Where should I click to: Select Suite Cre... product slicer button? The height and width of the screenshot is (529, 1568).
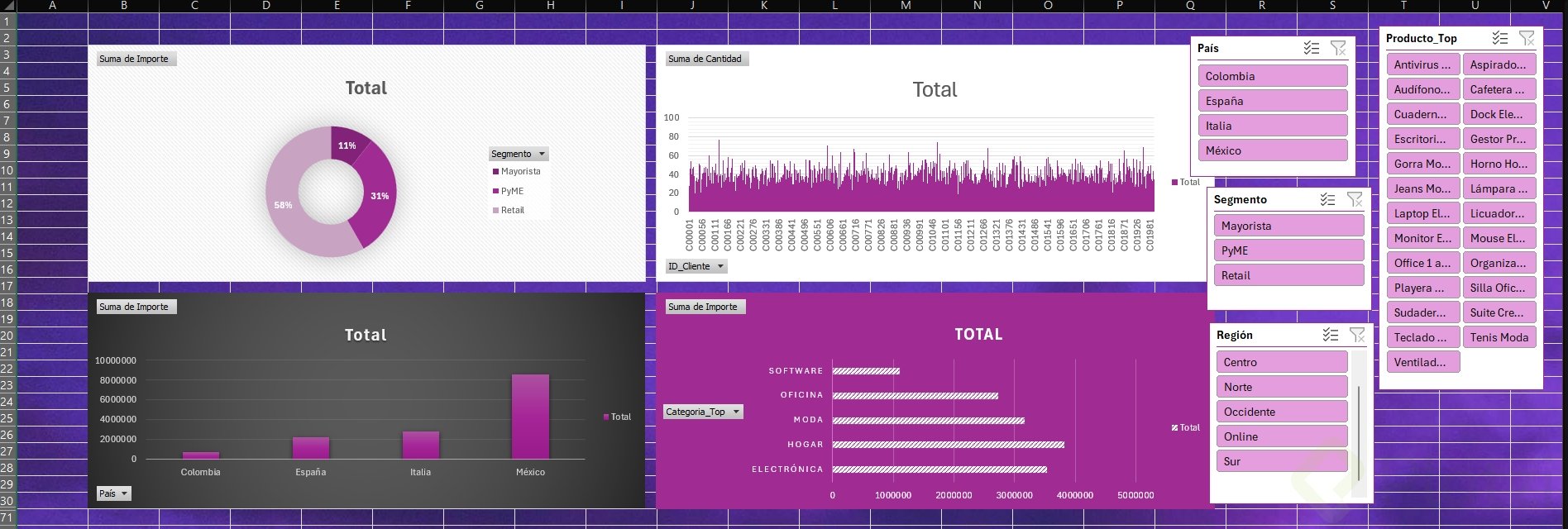point(1499,312)
